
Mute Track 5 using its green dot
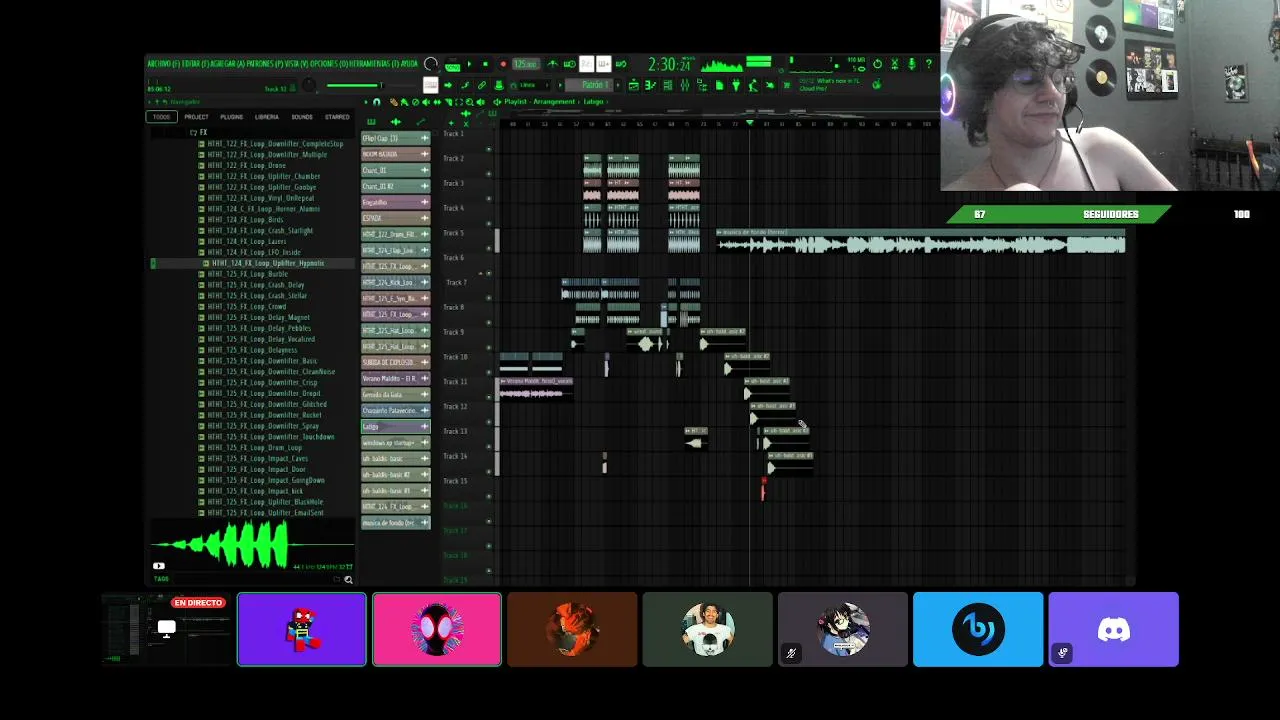pyautogui.click(x=489, y=248)
